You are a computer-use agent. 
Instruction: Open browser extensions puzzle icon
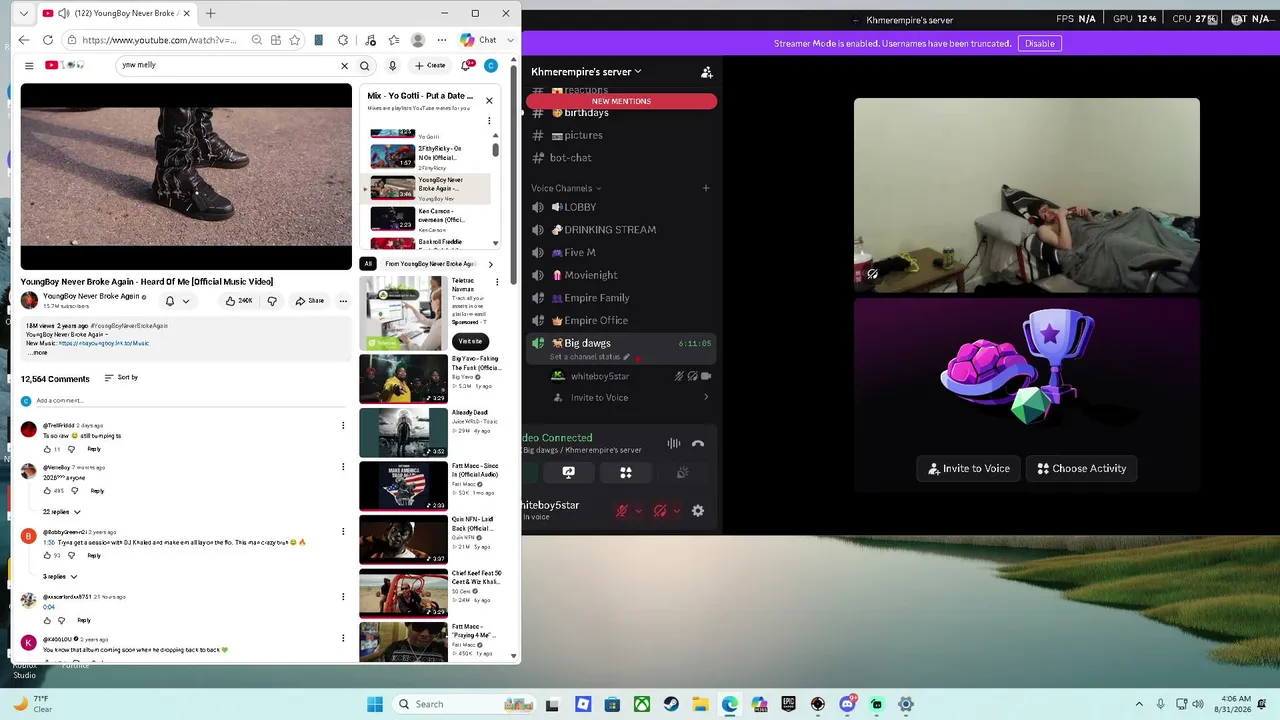coord(344,40)
